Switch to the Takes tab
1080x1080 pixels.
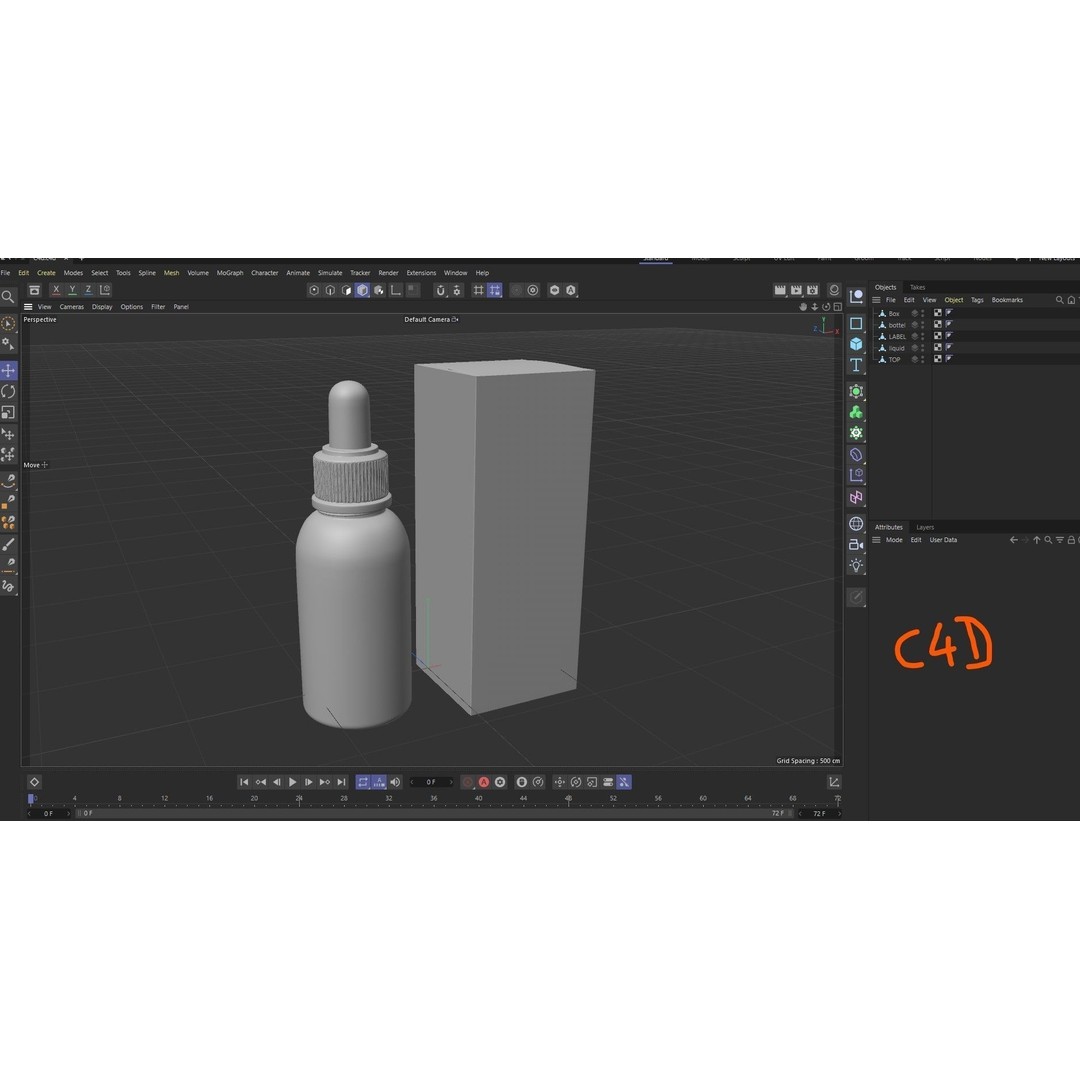coord(917,287)
